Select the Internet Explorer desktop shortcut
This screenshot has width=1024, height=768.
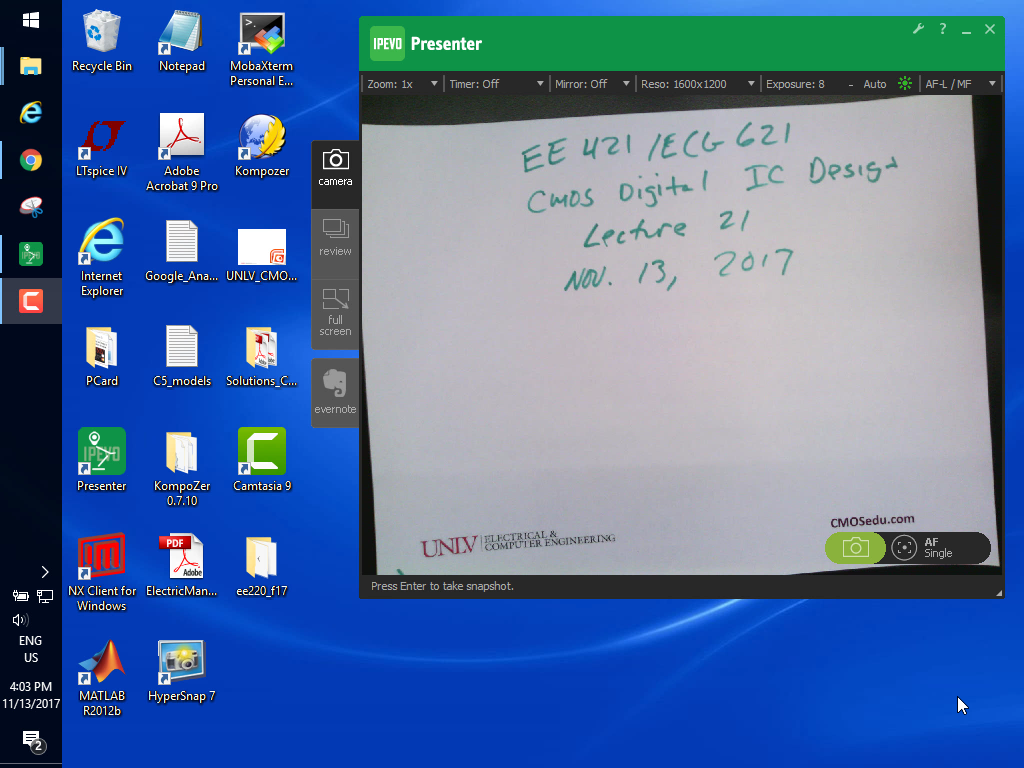[x=102, y=258]
